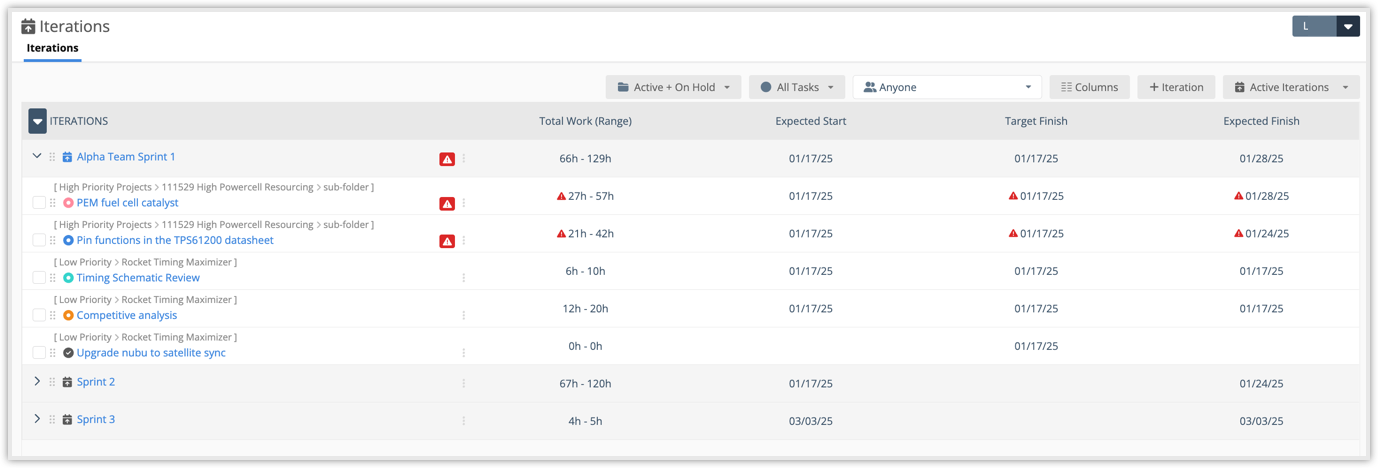This screenshot has height=468, width=1378.
Task: Click red alert icon for PEM fuel cell catalyst
Action: pyautogui.click(x=447, y=204)
